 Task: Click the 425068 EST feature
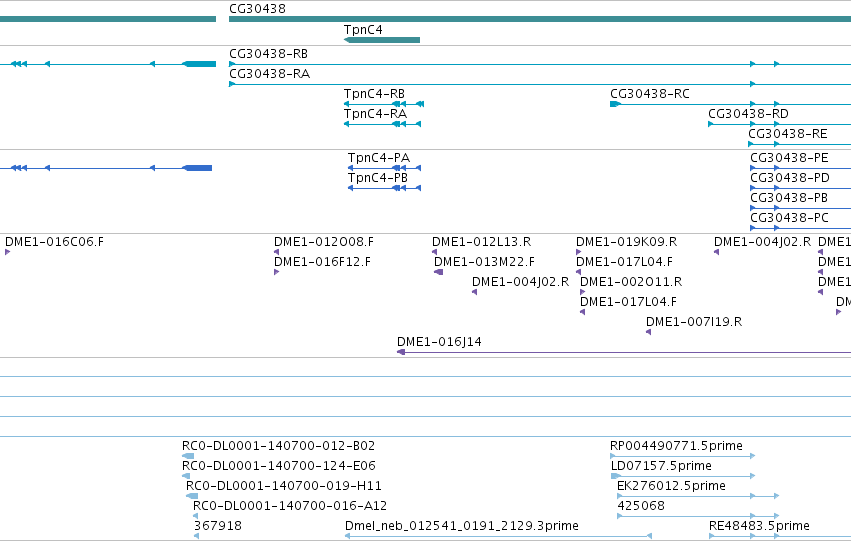pos(698,516)
